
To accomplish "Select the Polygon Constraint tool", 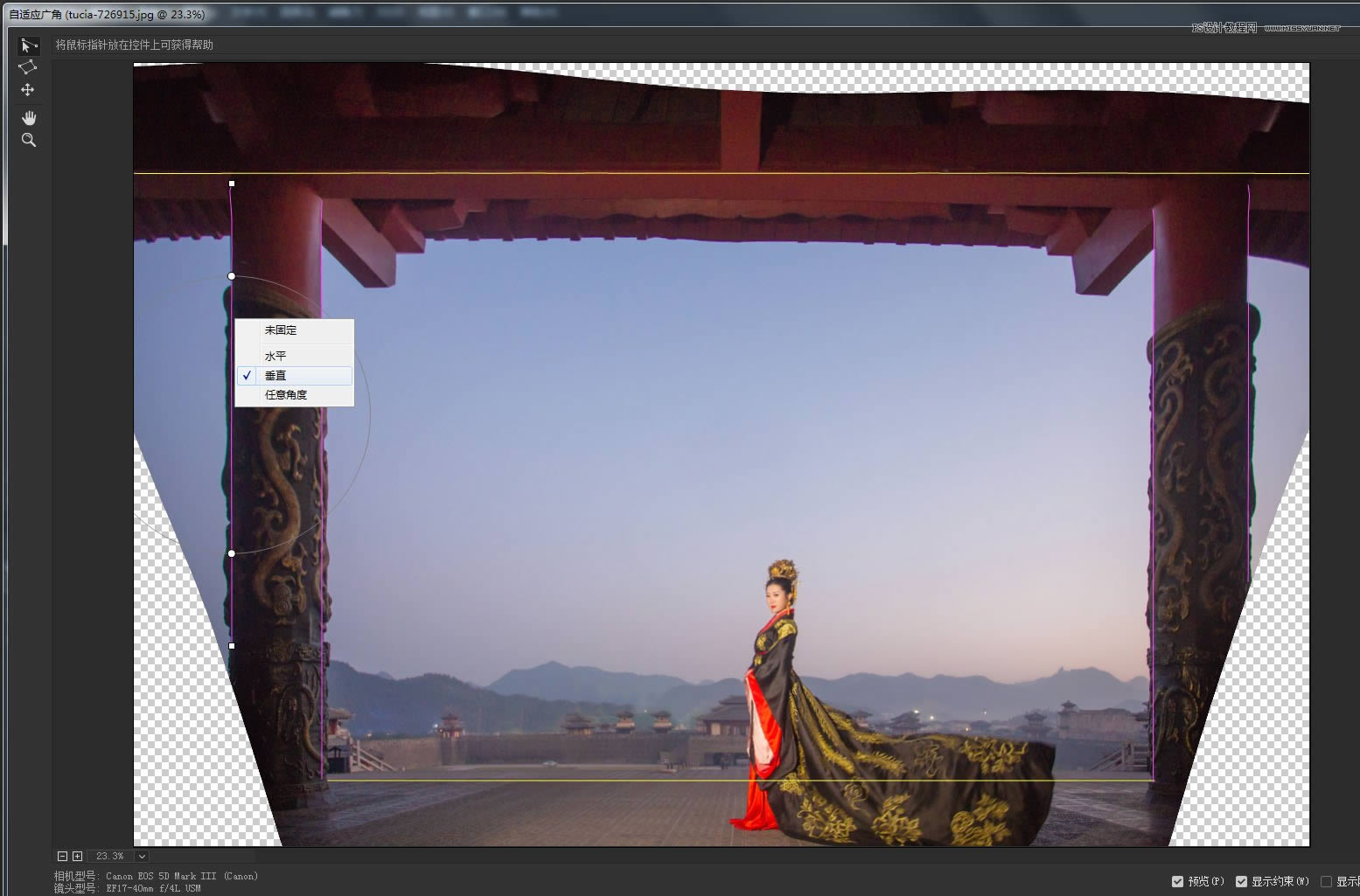I will click(x=28, y=67).
